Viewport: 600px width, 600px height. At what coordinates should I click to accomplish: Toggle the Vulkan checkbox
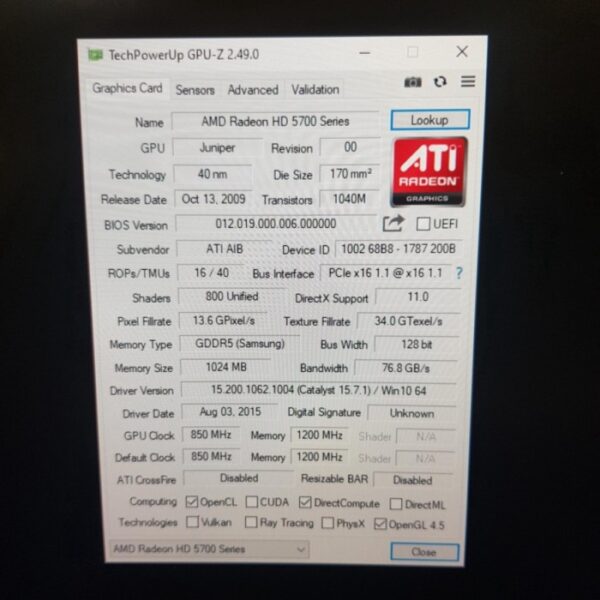pyautogui.click(x=192, y=522)
